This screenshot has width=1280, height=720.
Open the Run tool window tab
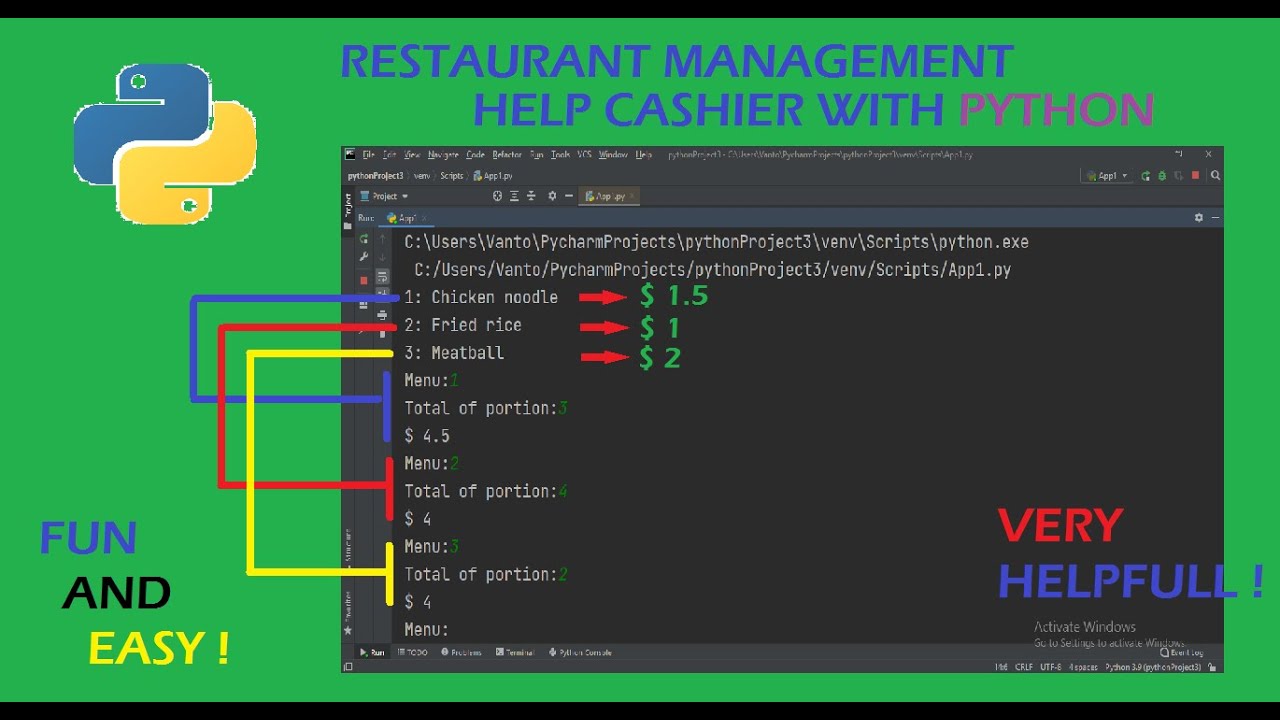372,652
